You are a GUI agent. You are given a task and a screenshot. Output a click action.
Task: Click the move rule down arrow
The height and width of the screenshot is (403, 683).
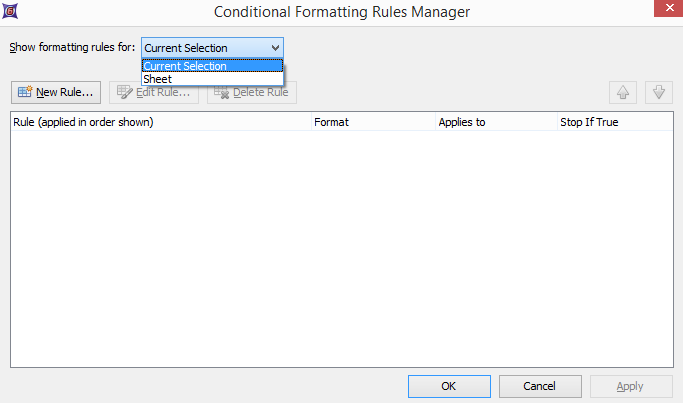[x=658, y=92]
